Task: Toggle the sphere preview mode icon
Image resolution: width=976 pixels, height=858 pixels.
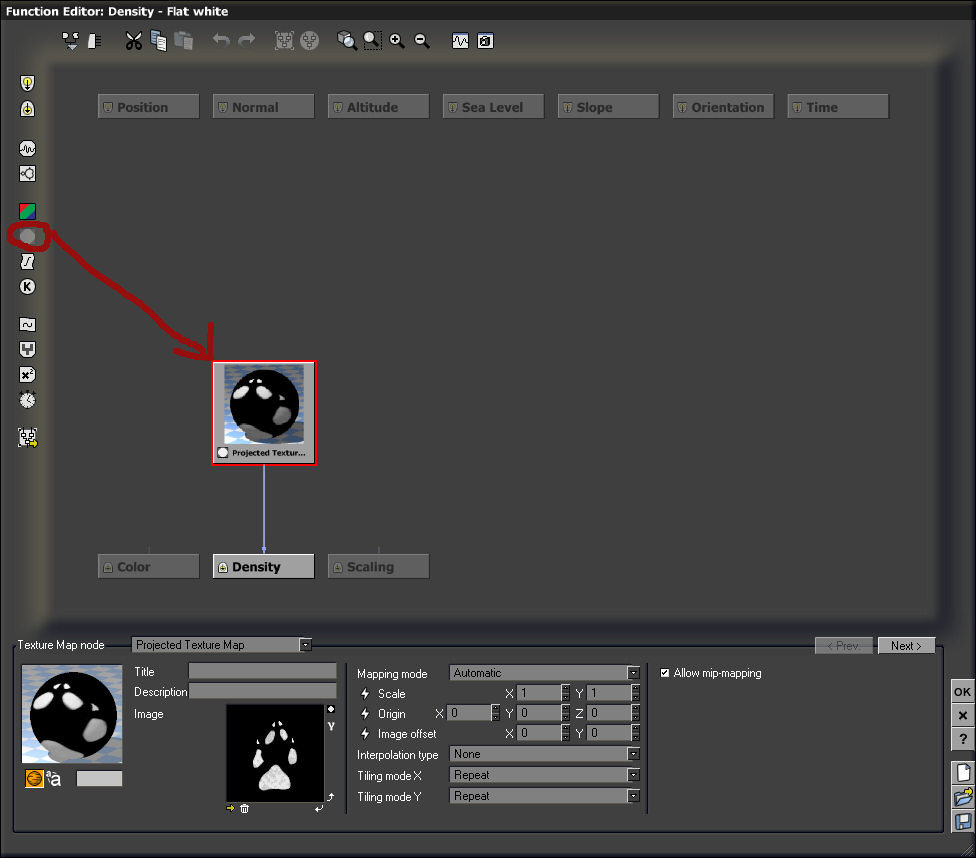Action: tap(34, 778)
